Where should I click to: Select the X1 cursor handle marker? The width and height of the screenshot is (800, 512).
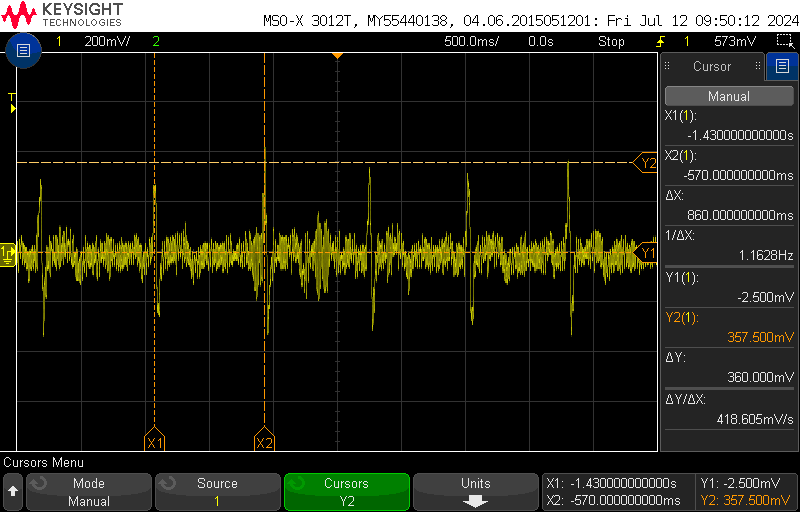point(154,440)
